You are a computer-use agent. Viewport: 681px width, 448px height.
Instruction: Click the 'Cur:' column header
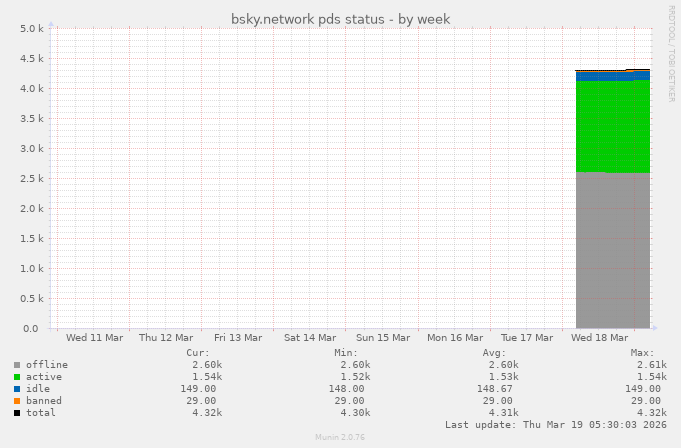pyautogui.click(x=198, y=352)
